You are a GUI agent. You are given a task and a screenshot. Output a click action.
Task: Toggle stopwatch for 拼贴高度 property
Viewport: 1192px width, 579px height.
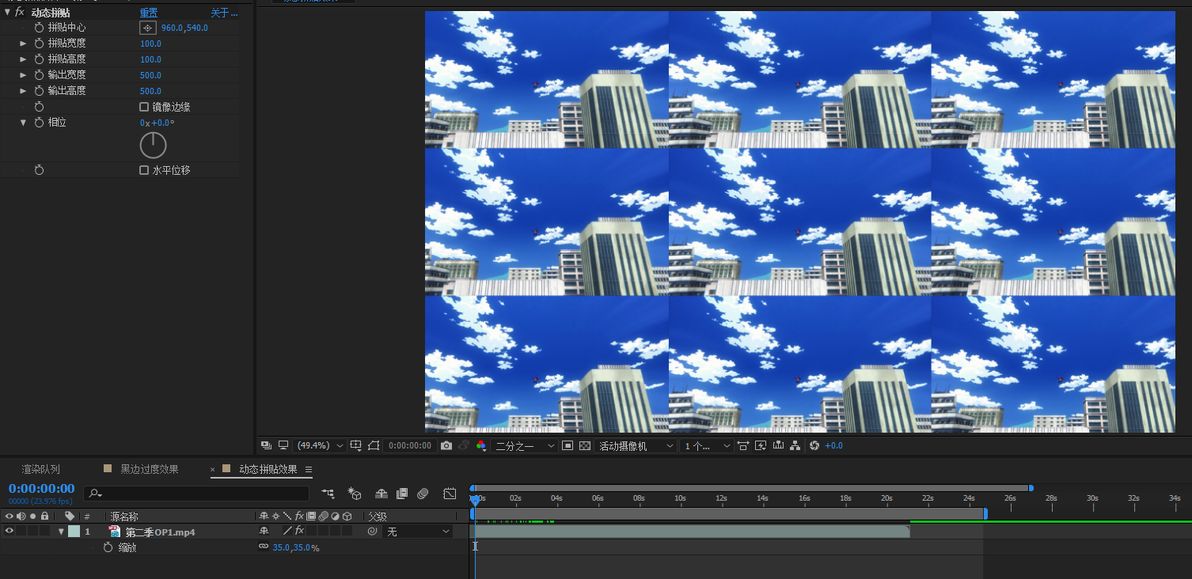click(39, 59)
